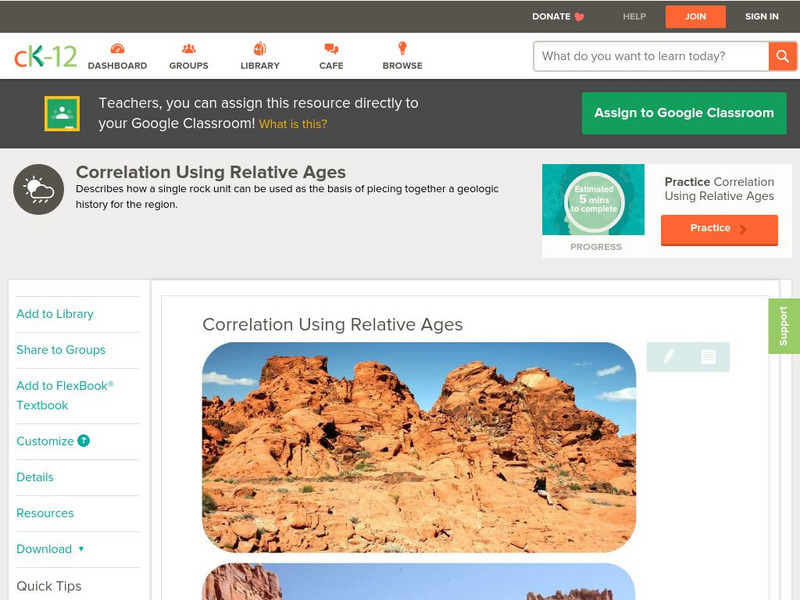Image resolution: width=800 pixels, height=600 pixels.
Task: Click the search input field
Action: coord(651,56)
